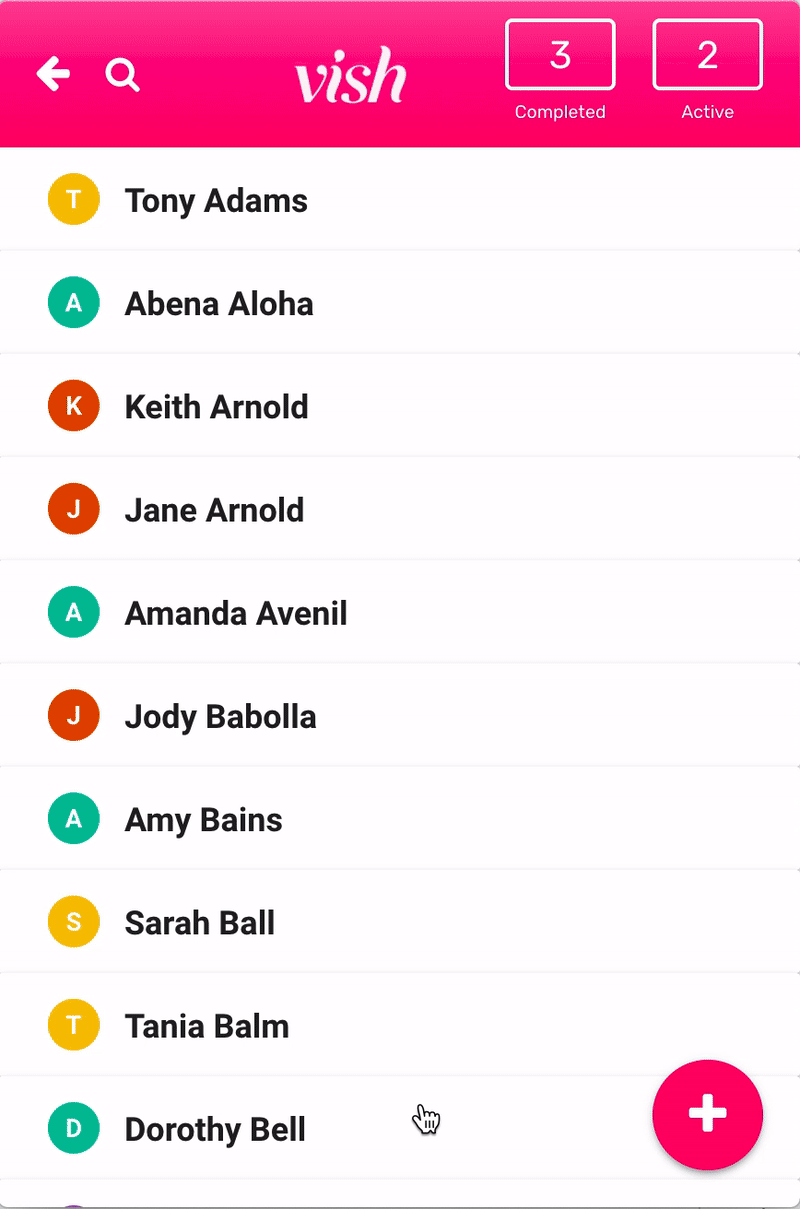Click the back arrow icon
Viewport: 800px width, 1209px height.
tap(53, 74)
